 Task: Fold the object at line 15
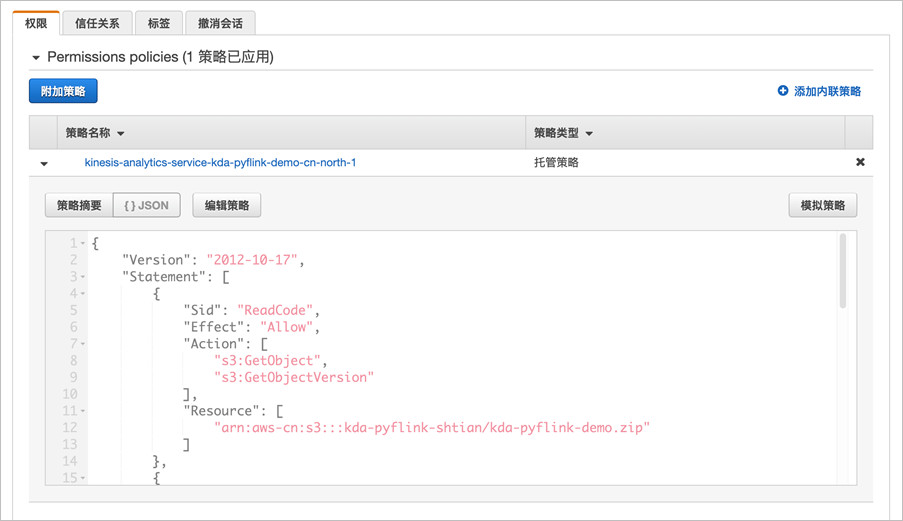83,478
